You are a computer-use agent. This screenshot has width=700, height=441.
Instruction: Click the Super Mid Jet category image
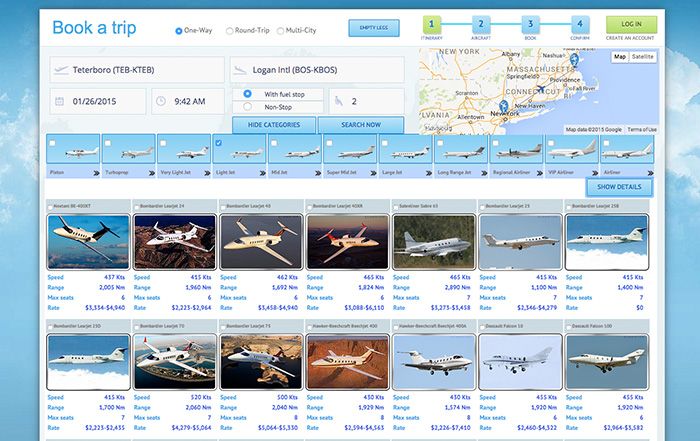(350, 149)
